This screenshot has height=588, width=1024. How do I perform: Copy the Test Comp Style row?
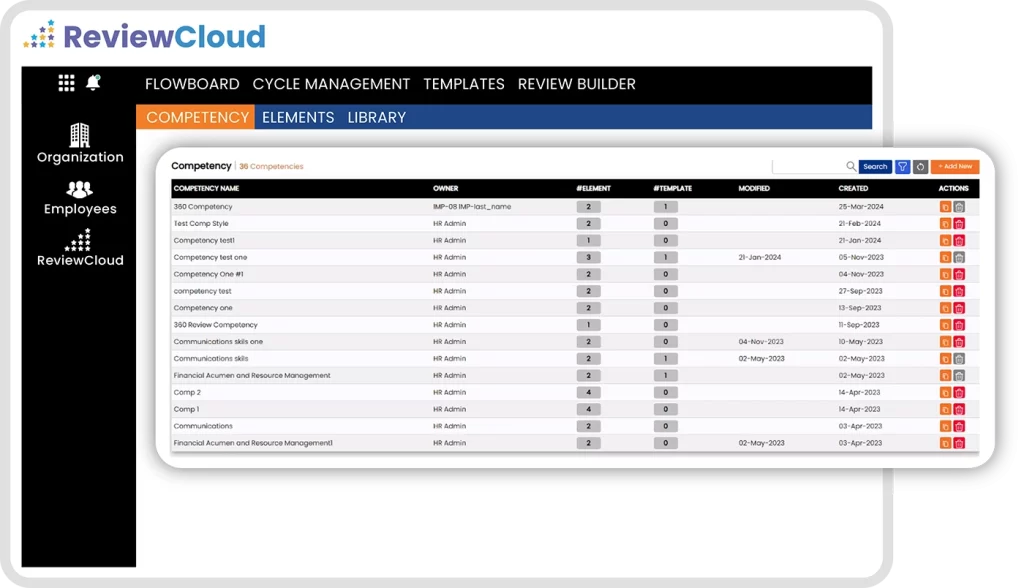coord(944,223)
